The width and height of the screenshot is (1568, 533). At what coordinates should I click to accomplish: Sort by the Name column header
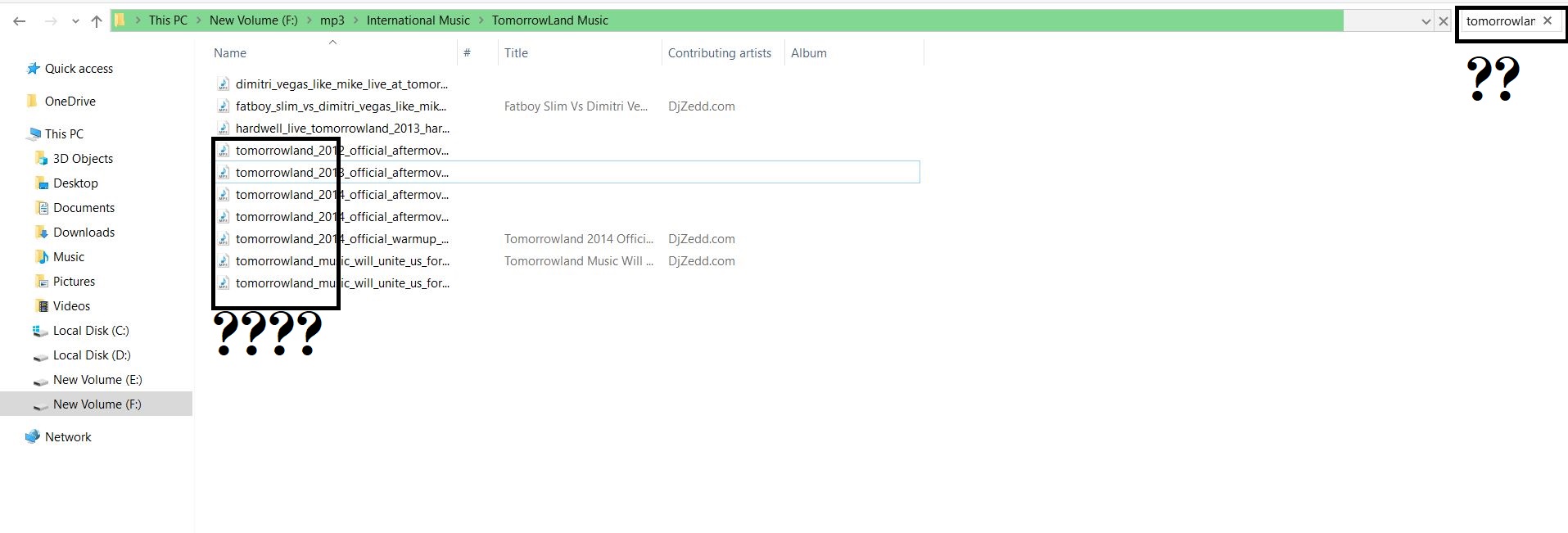(x=230, y=53)
